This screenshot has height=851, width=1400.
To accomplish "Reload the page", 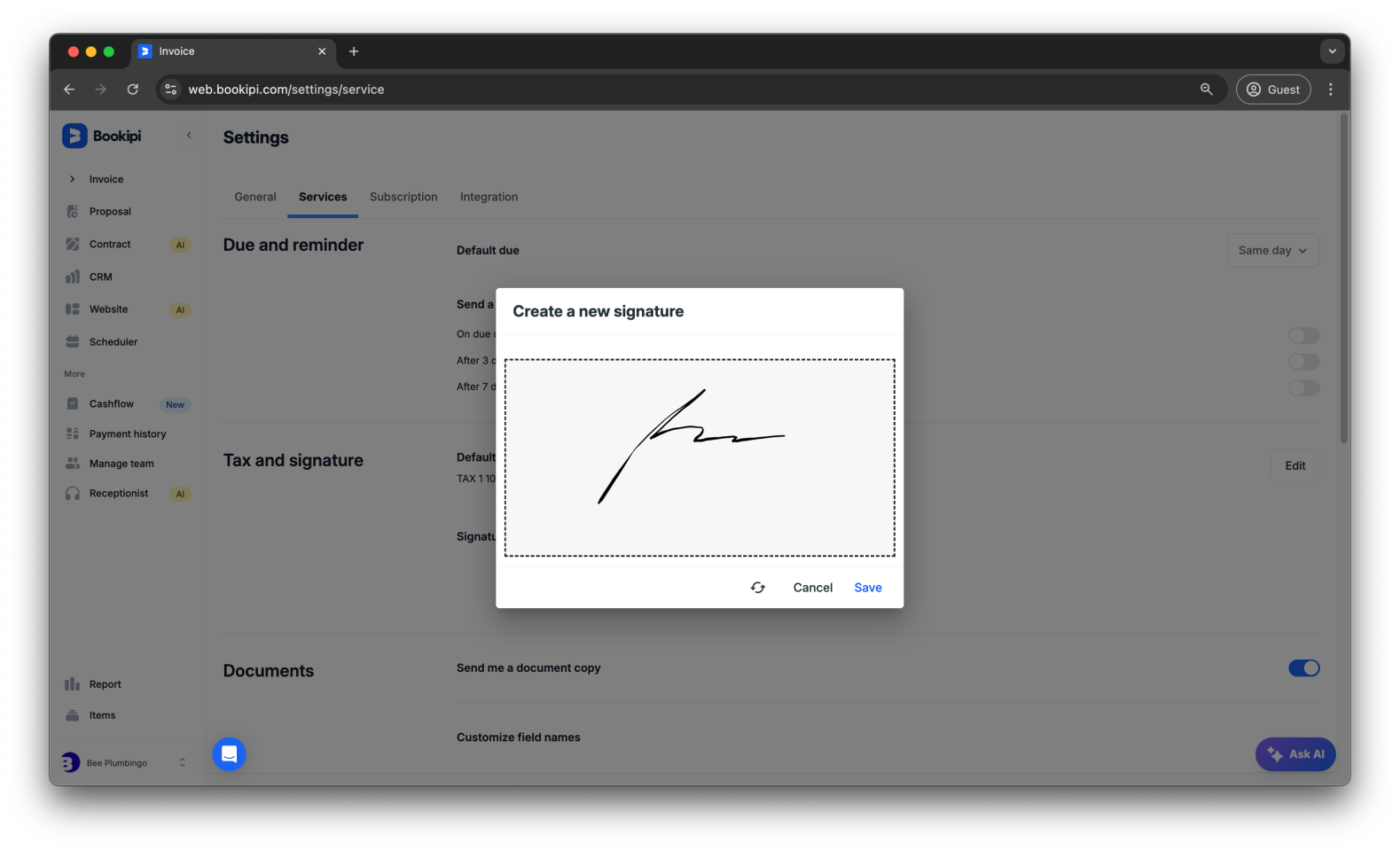I will click(x=133, y=90).
